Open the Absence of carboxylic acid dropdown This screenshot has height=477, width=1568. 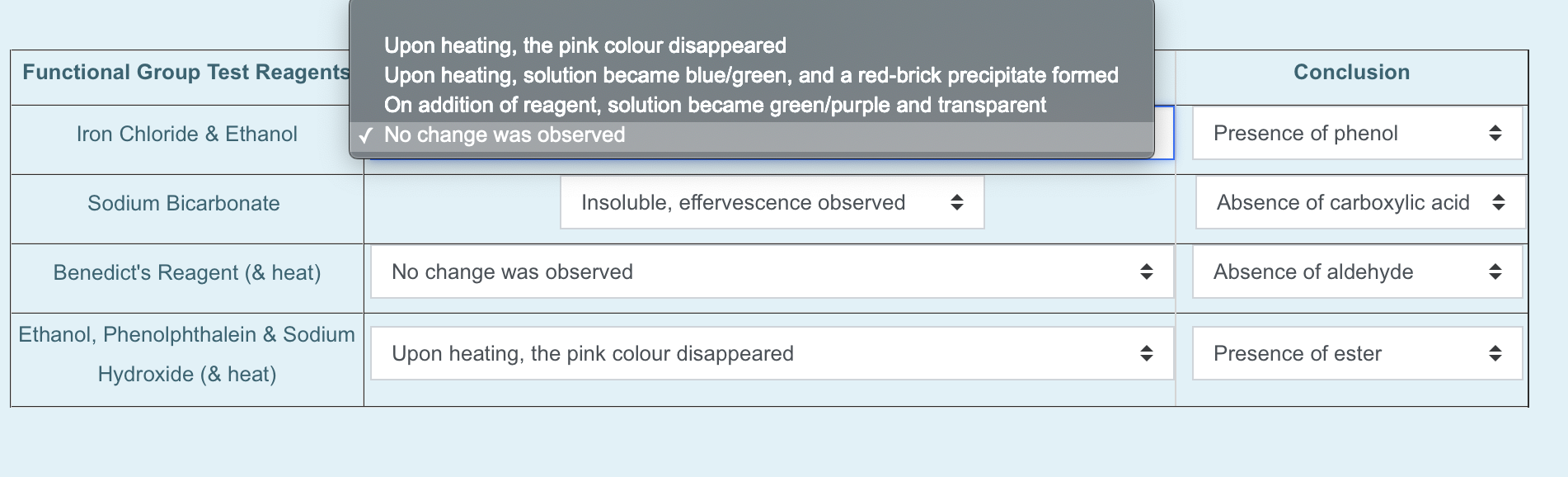[1357, 202]
